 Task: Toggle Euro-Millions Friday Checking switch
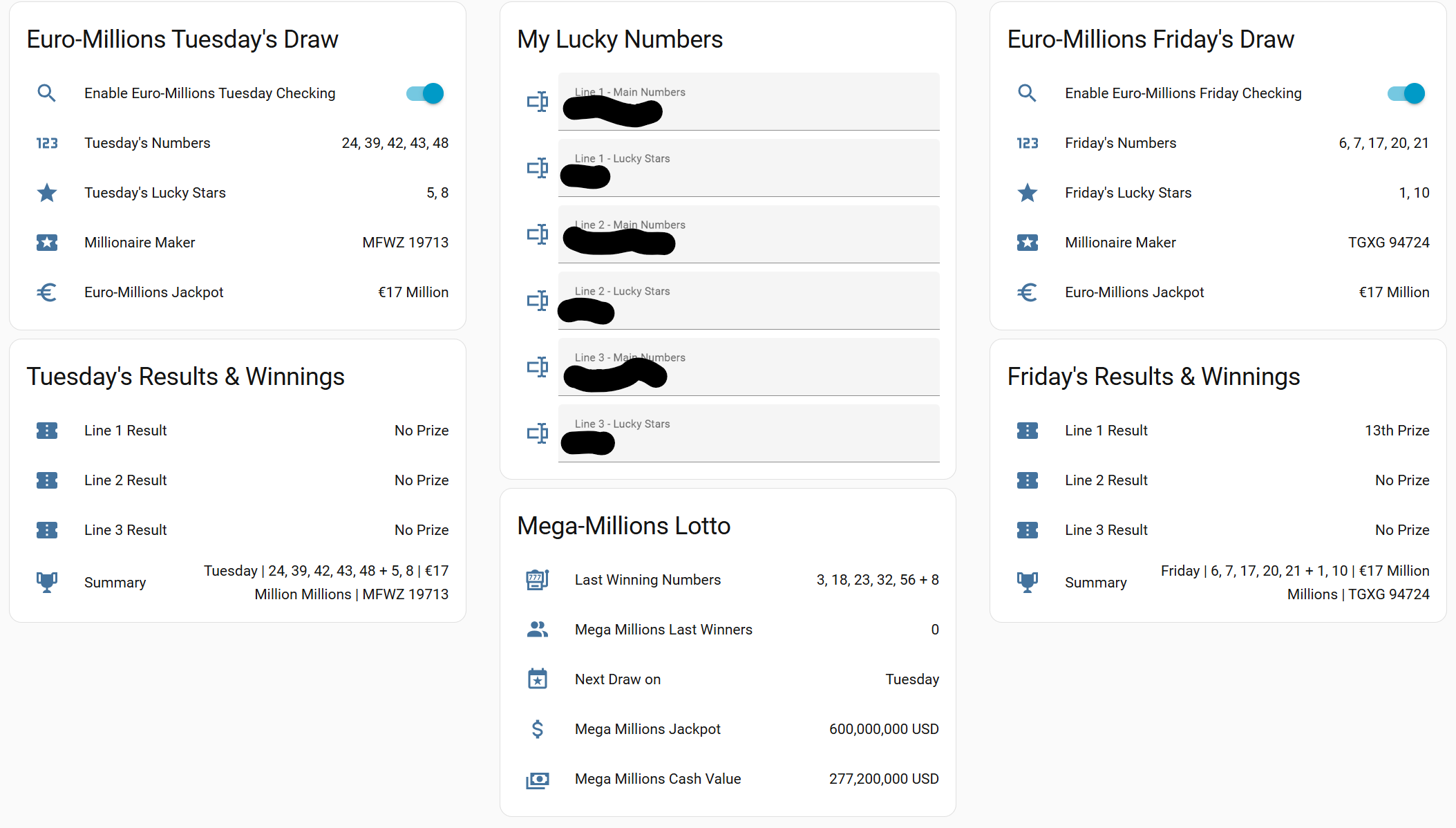click(1406, 93)
